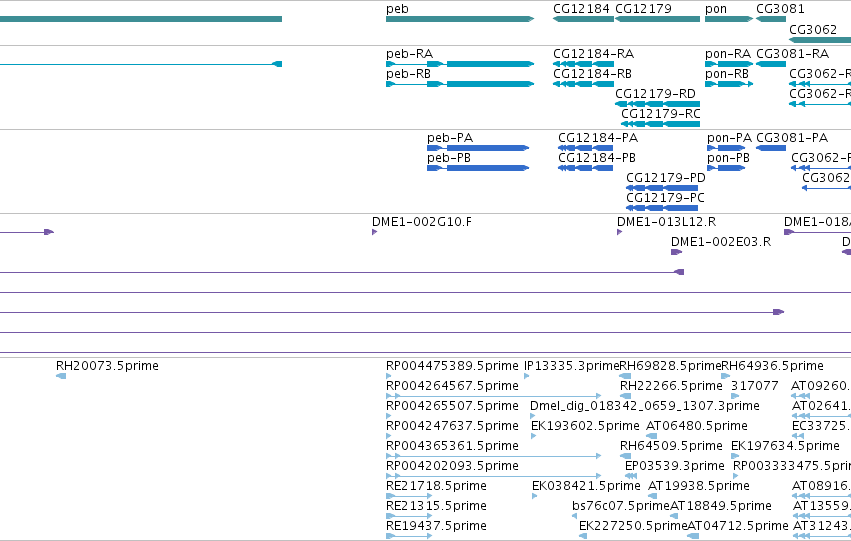
Task: Select the CG12179 gene label
Action: 643,9
